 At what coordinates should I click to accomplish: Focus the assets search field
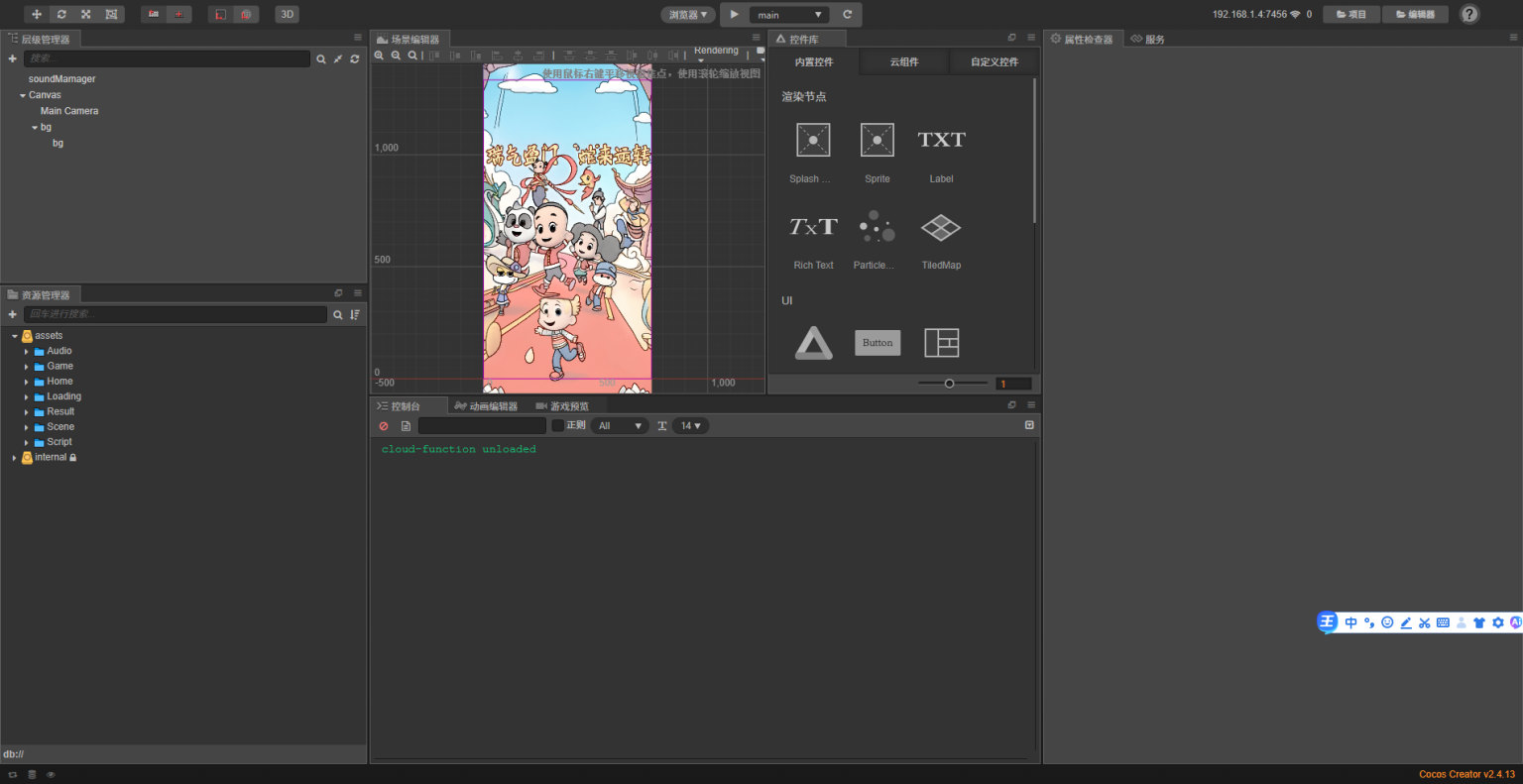(x=176, y=314)
